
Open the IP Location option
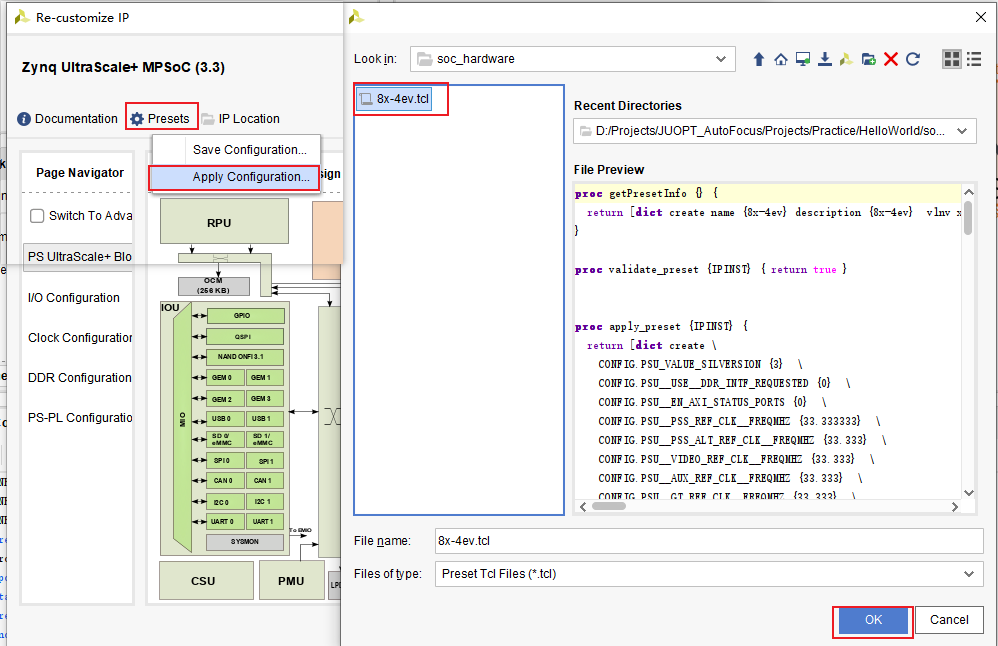[241, 118]
